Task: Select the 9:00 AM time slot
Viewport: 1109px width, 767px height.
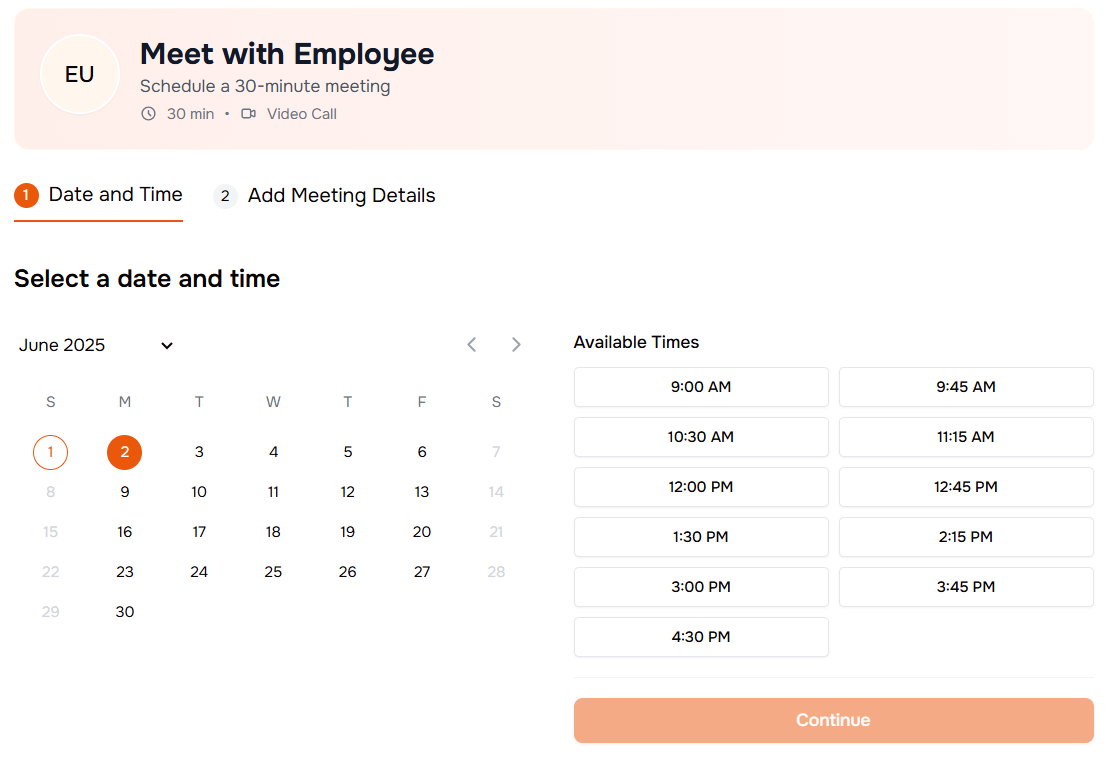Action: coord(701,387)
